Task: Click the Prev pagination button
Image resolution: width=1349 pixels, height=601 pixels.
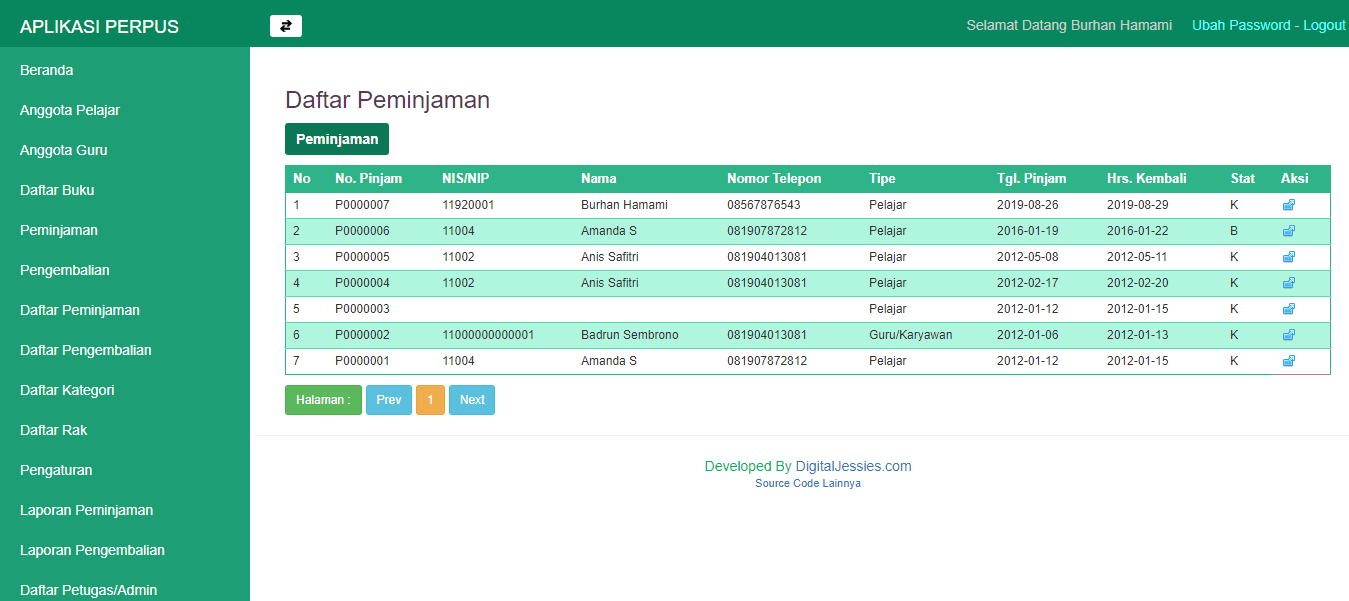Action: [x=388, y=399]
